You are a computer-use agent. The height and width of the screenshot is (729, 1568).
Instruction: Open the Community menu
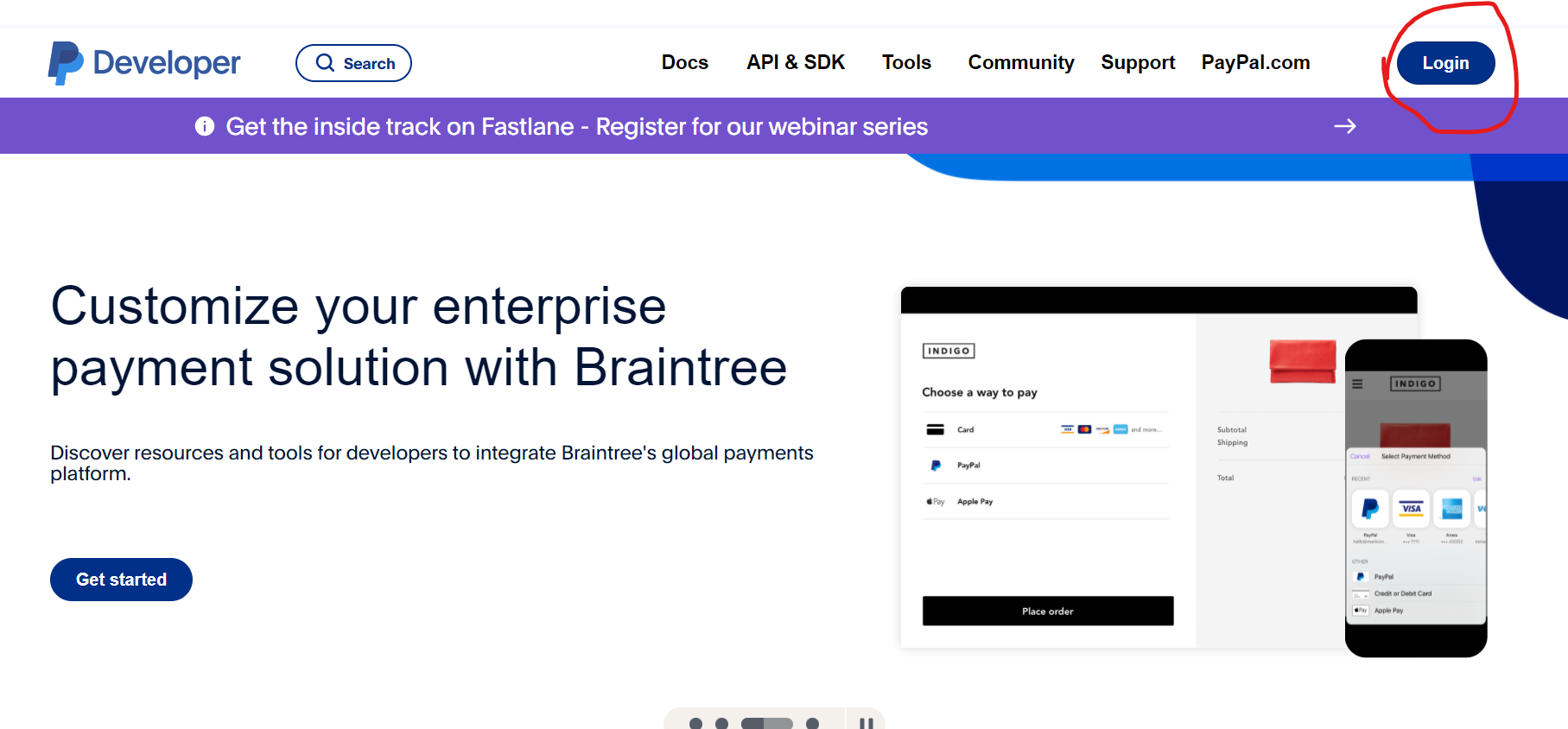1021,62
